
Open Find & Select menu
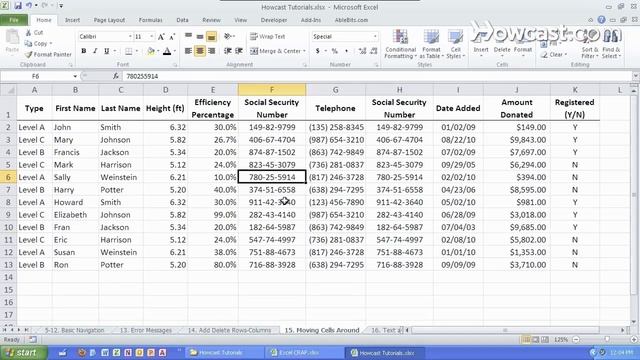click(x=610, y=44)
